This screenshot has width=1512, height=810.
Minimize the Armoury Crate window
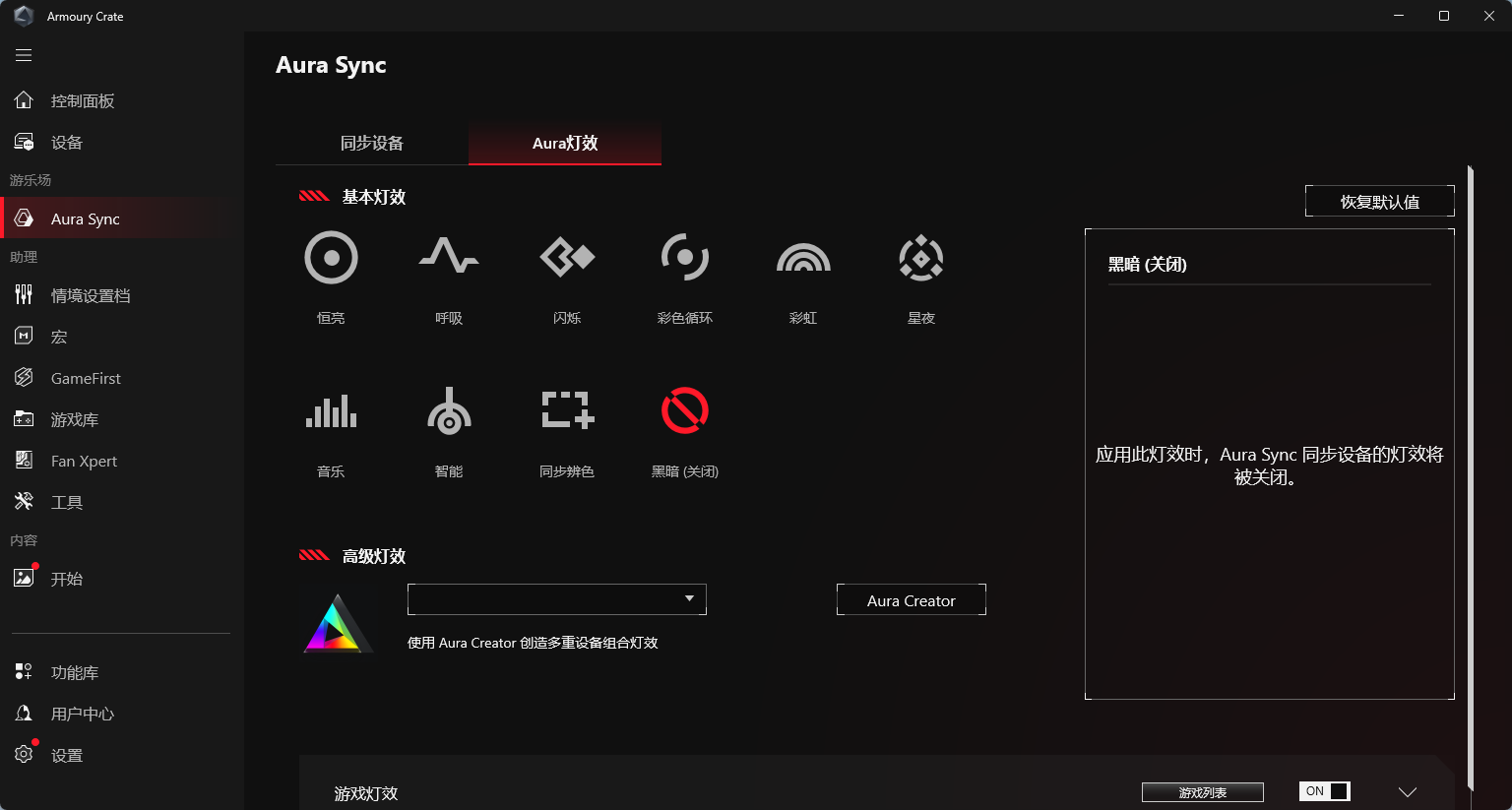1399,16
